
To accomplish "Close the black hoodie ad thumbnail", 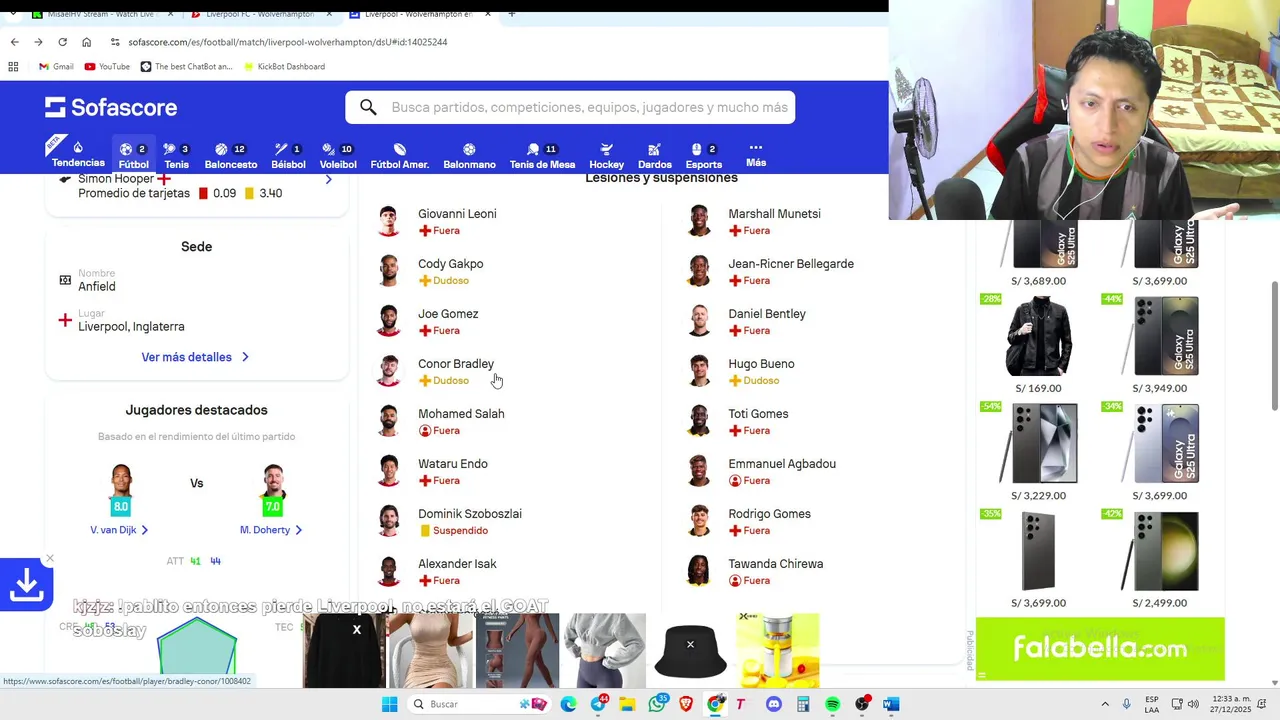I will pyautogui.click(x=356, y=629).
